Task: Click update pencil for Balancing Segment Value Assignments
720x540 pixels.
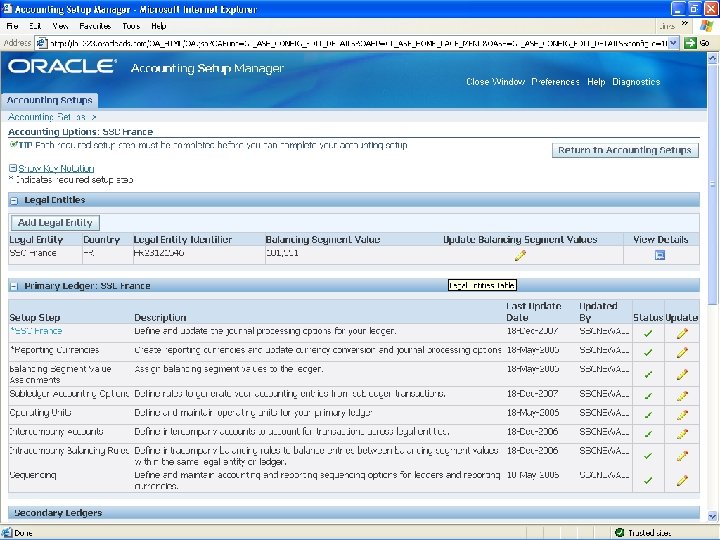Action: pos(682,374)
